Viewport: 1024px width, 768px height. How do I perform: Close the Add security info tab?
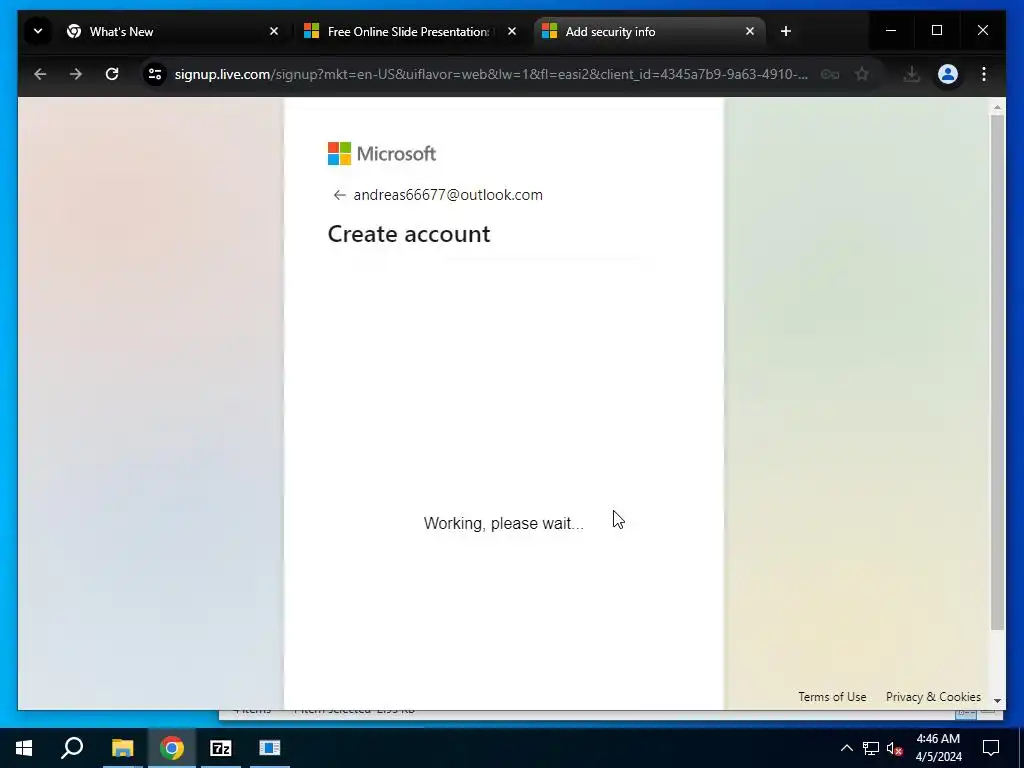750,31
